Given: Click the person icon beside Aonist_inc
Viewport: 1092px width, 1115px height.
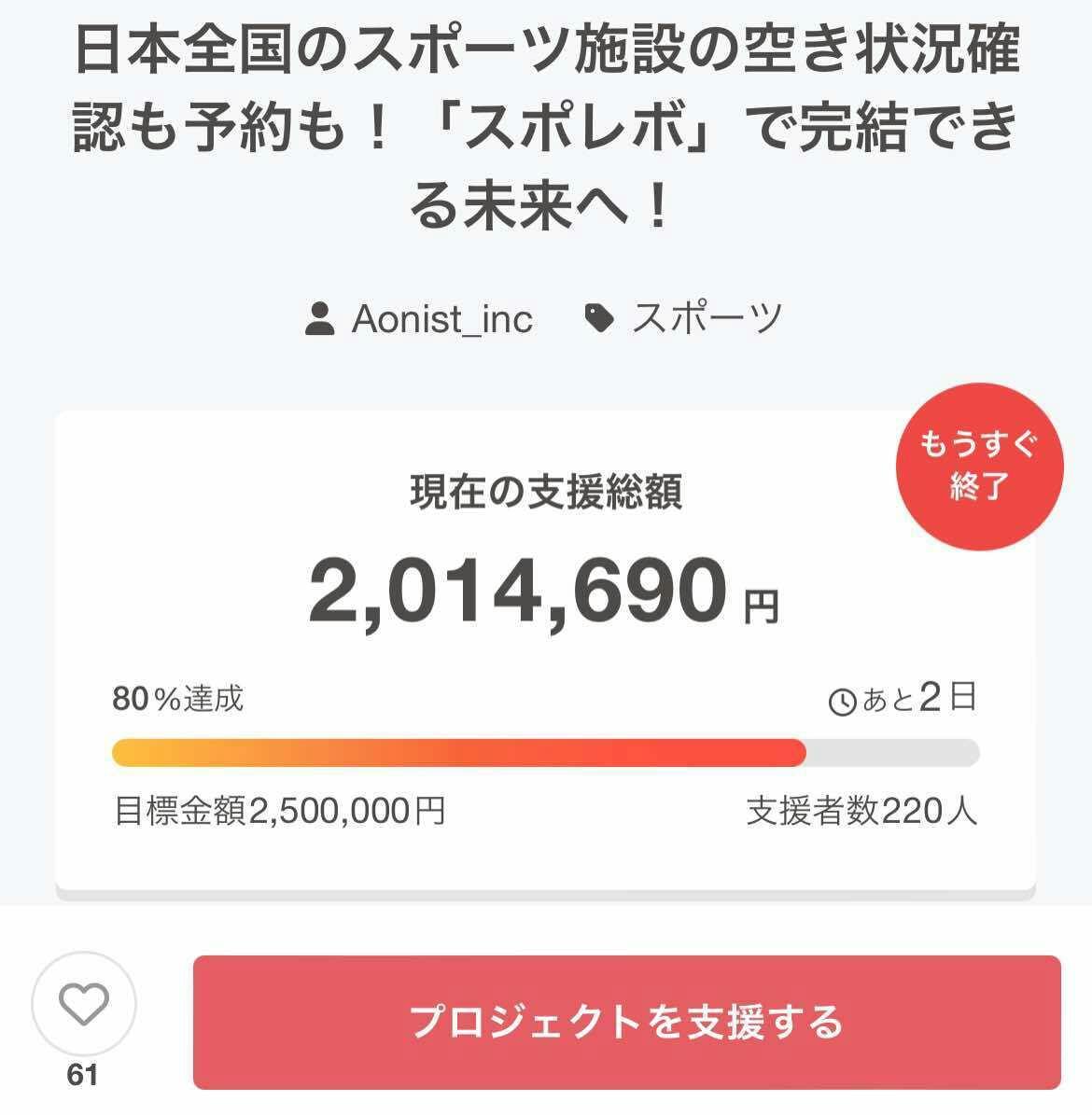Looking at the screenshot, I should pos(319,320).
